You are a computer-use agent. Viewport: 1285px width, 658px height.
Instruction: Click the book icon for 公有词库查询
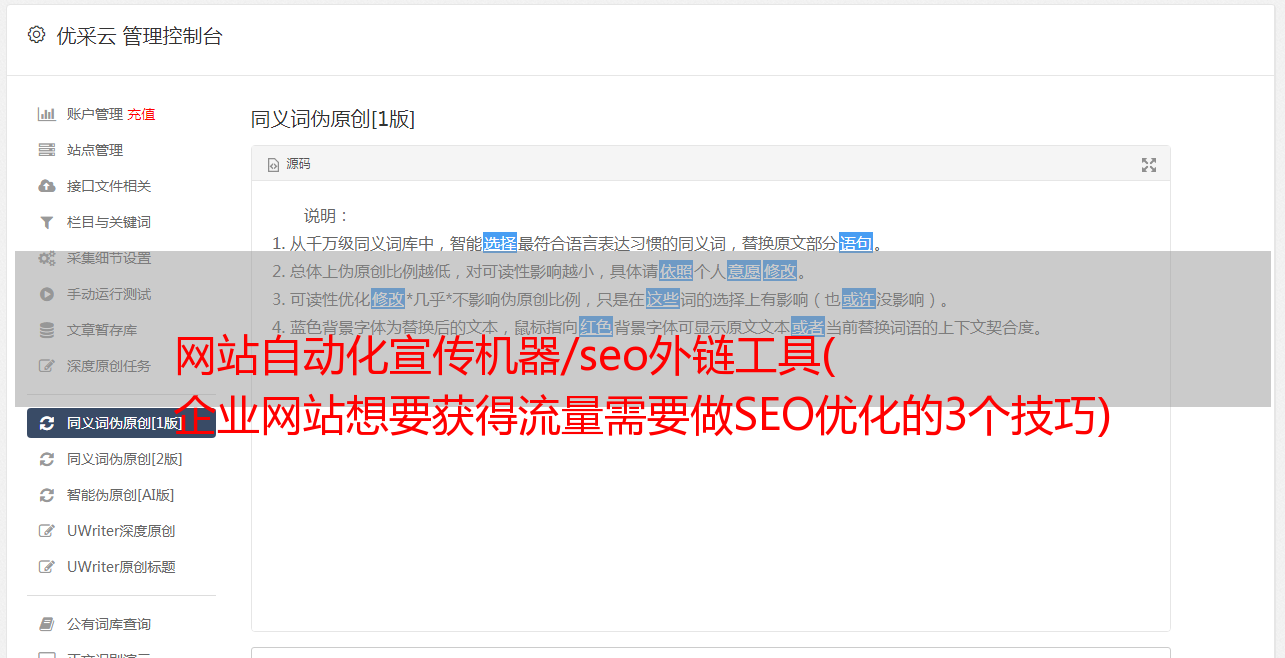tap(46, 624)
